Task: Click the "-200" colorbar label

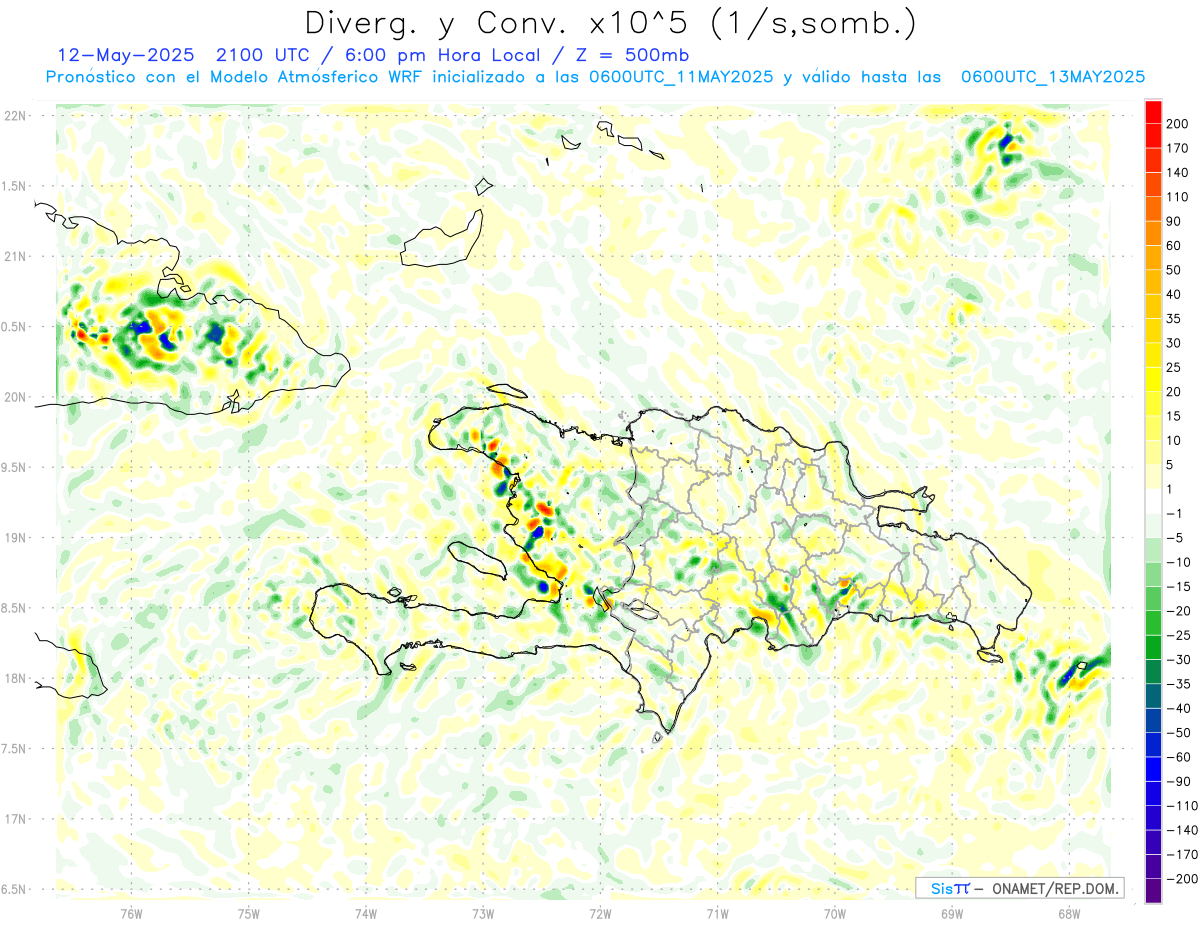Action: 1183,878
